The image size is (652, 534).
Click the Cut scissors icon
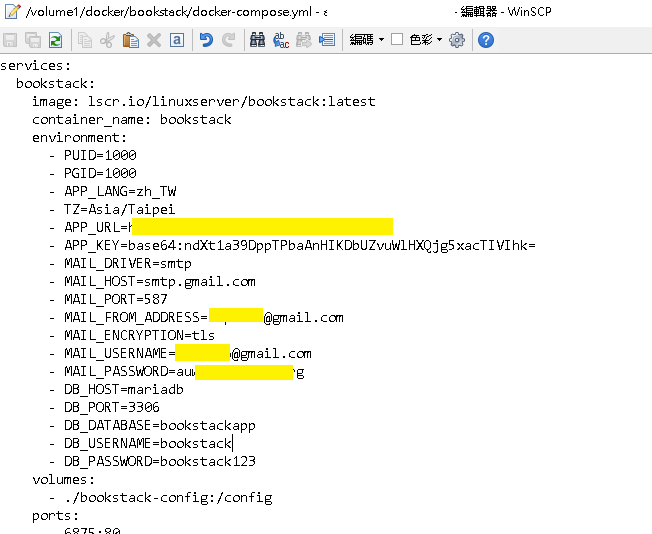pos(108,40)
